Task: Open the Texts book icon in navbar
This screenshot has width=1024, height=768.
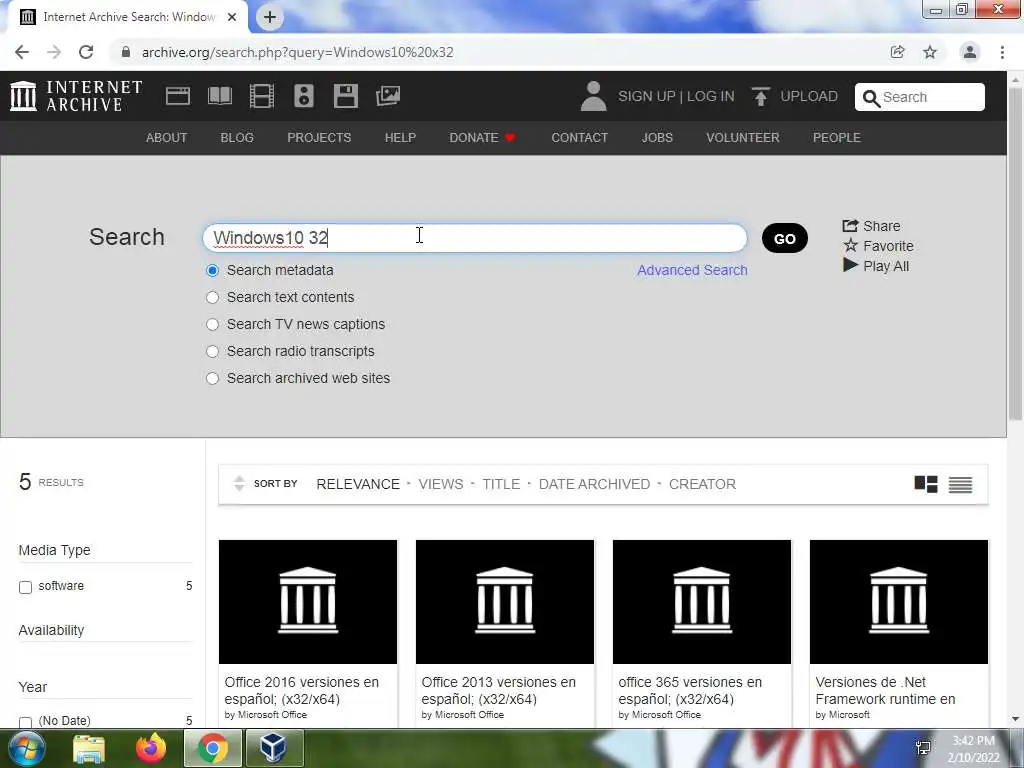Action: click(x=219, y=96)
